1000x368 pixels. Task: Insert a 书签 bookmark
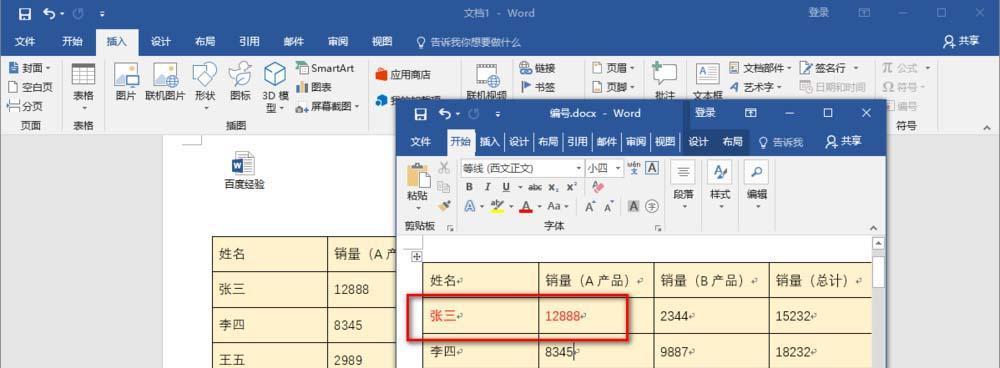(x=537, y=87)
